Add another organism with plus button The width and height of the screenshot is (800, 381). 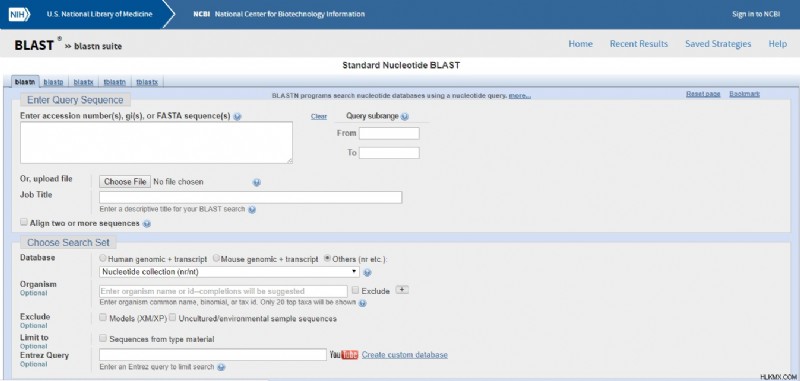(403, 290)
